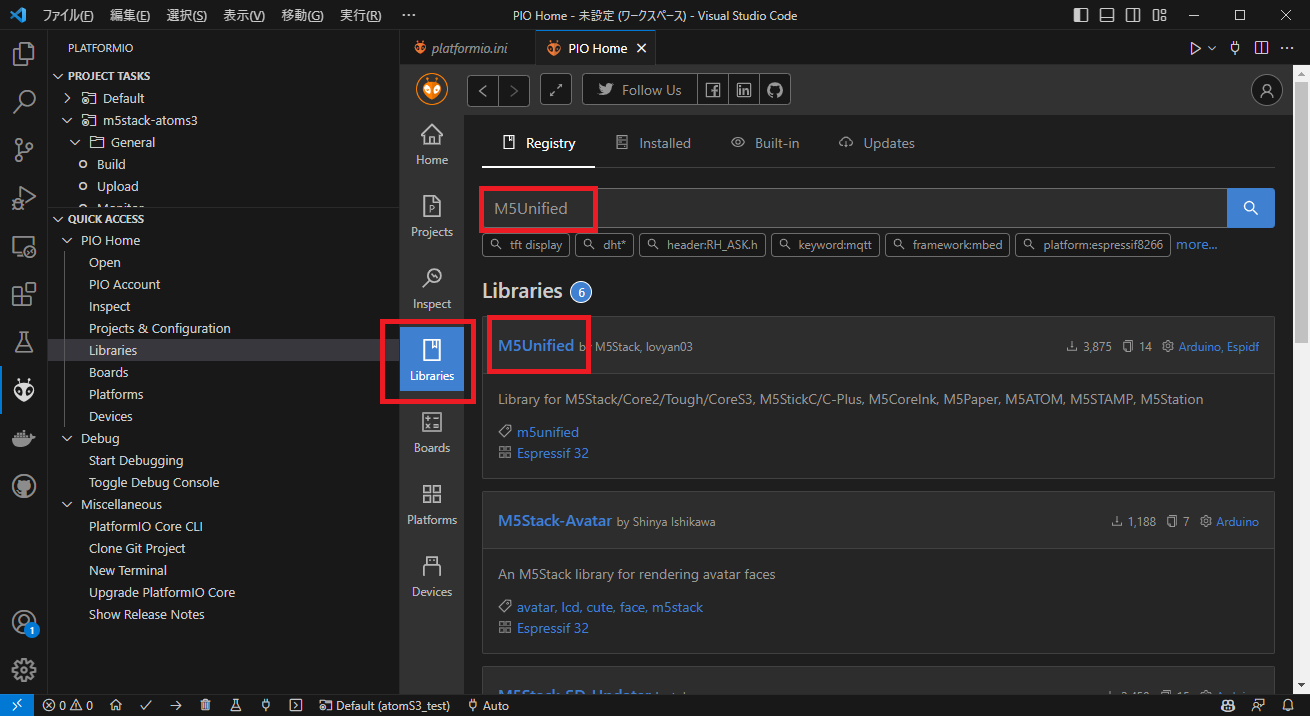The width and height of the screenshot is (1310, 716).
Task: Open the Docker view in activity bar
Action: point(24,438)
